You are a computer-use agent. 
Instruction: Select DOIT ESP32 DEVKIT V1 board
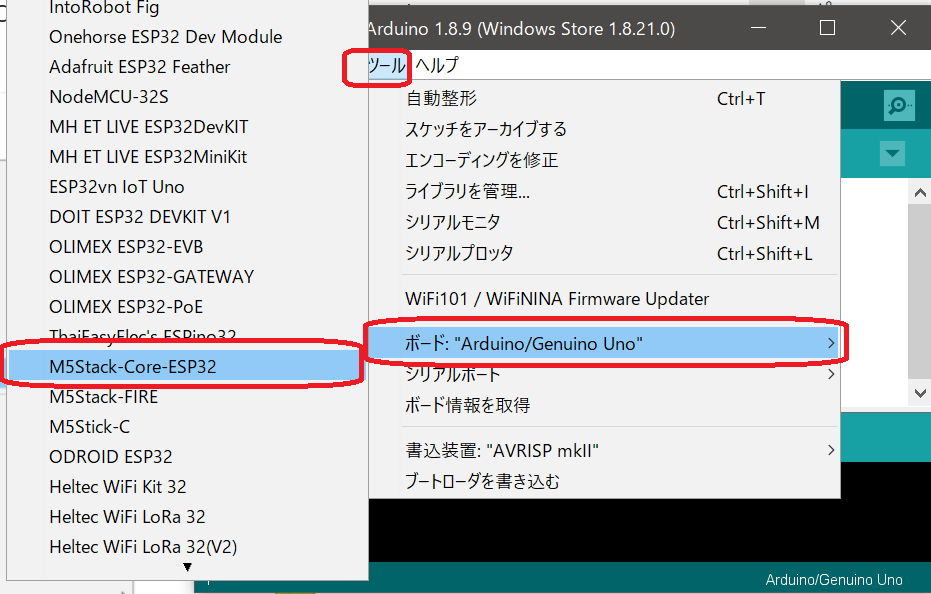[x=187, y=217]
